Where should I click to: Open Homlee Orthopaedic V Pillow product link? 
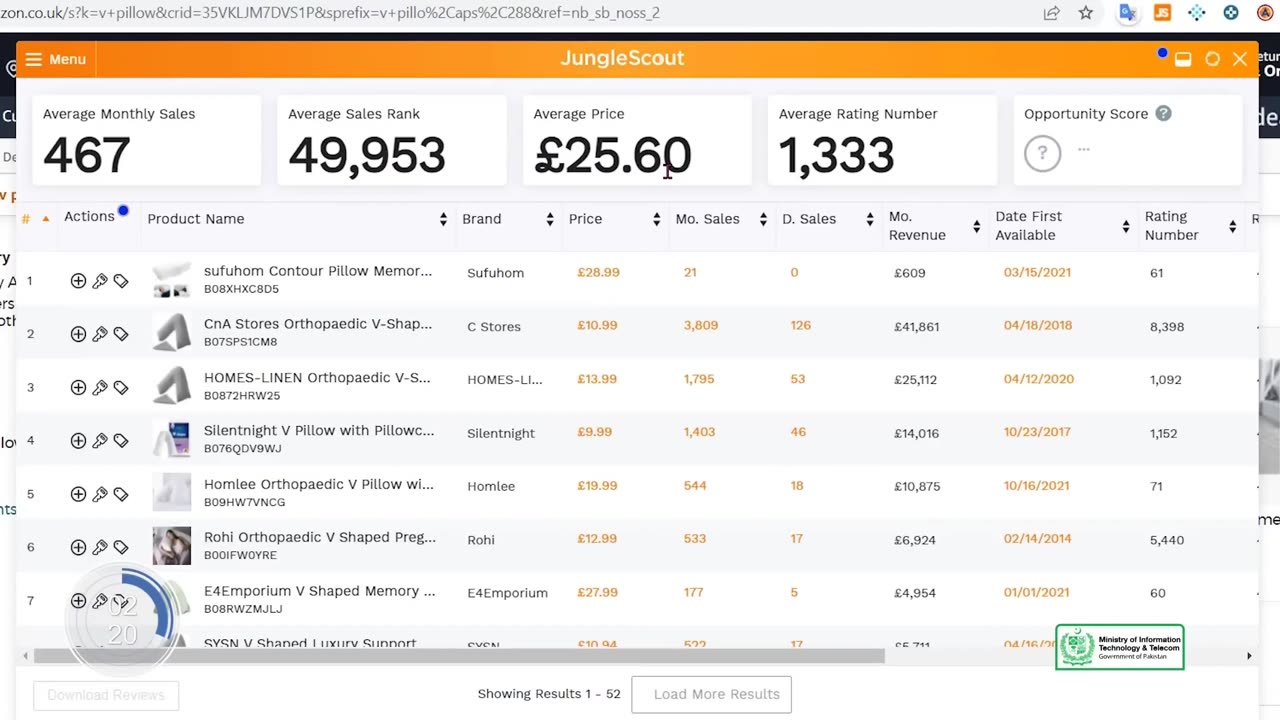pyautogui.click(x=319, y=484)
